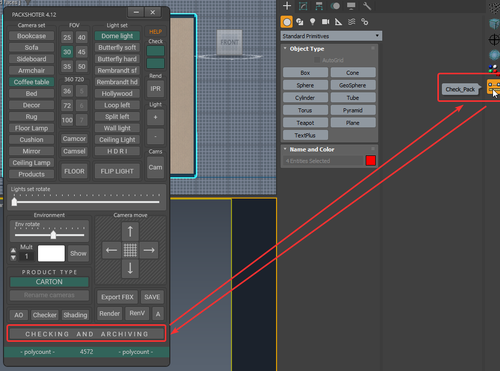Screen dimensions: 500x371
Task: Click the Render button
Action: [x=109, y=314]
